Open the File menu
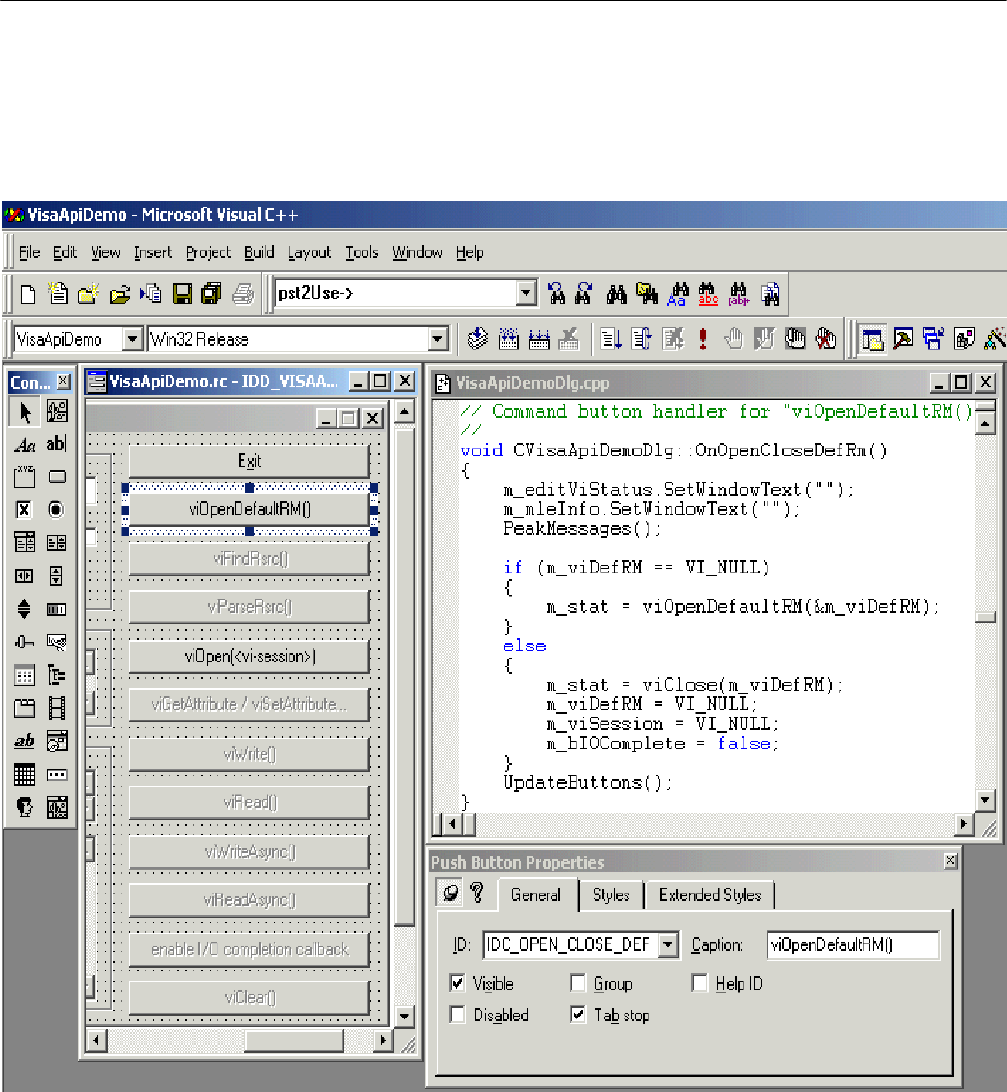The width and height of the screenshot is (1007, 1092). point(29,252)
